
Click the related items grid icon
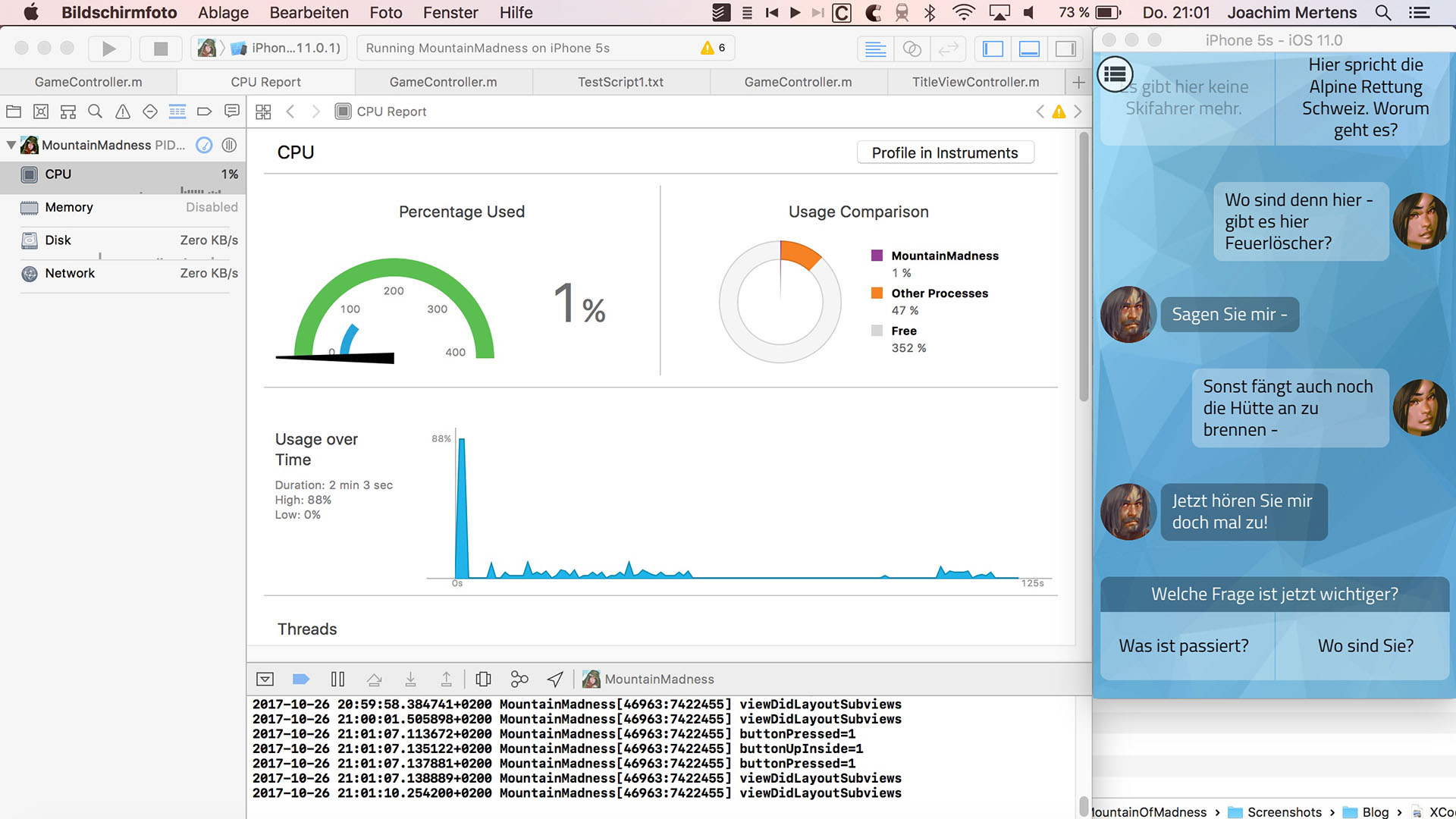(x=263, y=112)
